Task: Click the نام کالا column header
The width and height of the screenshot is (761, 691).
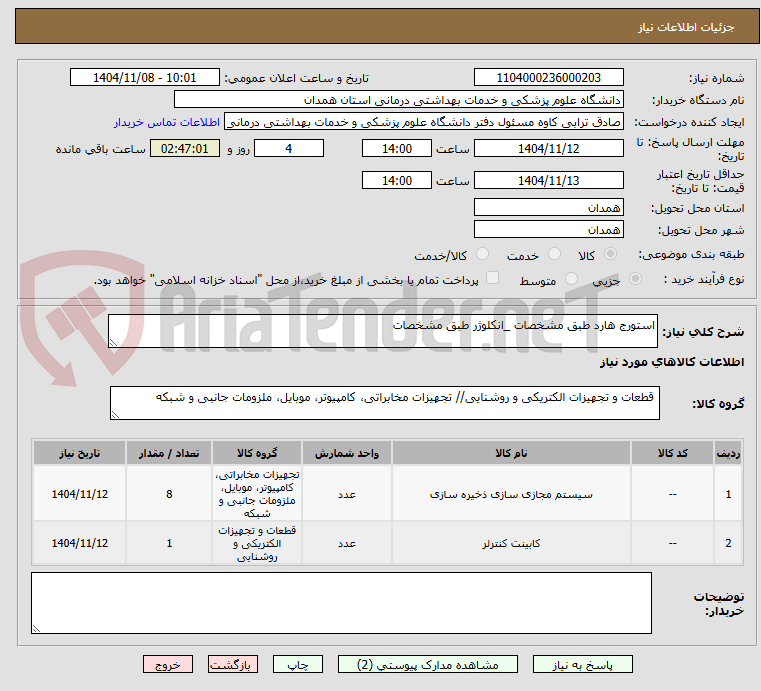Action: point(511,453)
